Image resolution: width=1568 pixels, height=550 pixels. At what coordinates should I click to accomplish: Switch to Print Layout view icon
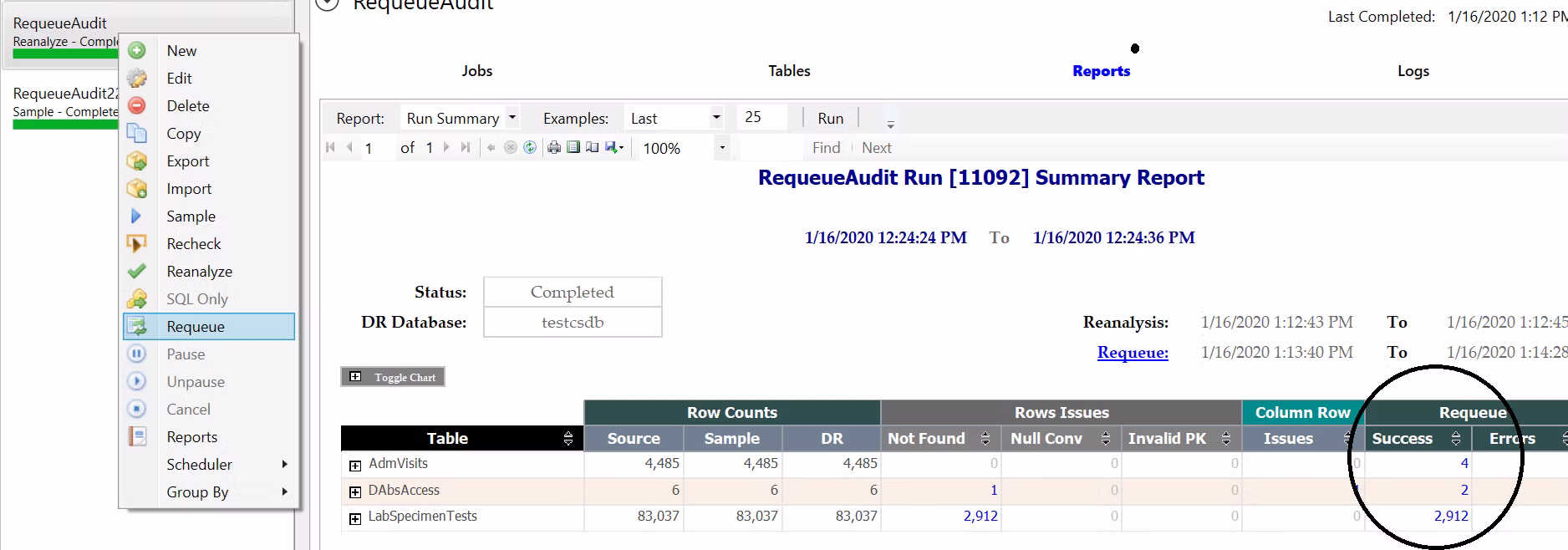pyautogui.click(x=573, y=148)
